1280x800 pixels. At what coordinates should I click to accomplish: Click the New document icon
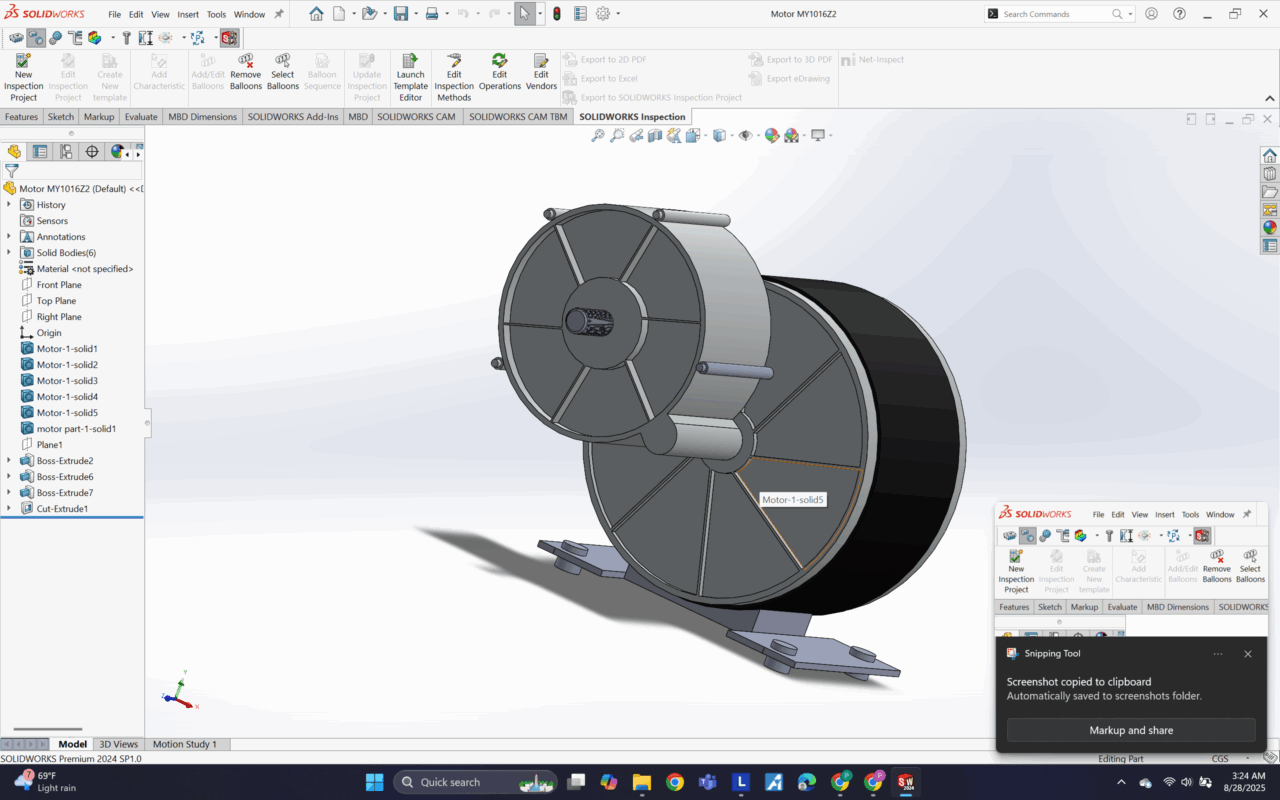click(339, 14)
